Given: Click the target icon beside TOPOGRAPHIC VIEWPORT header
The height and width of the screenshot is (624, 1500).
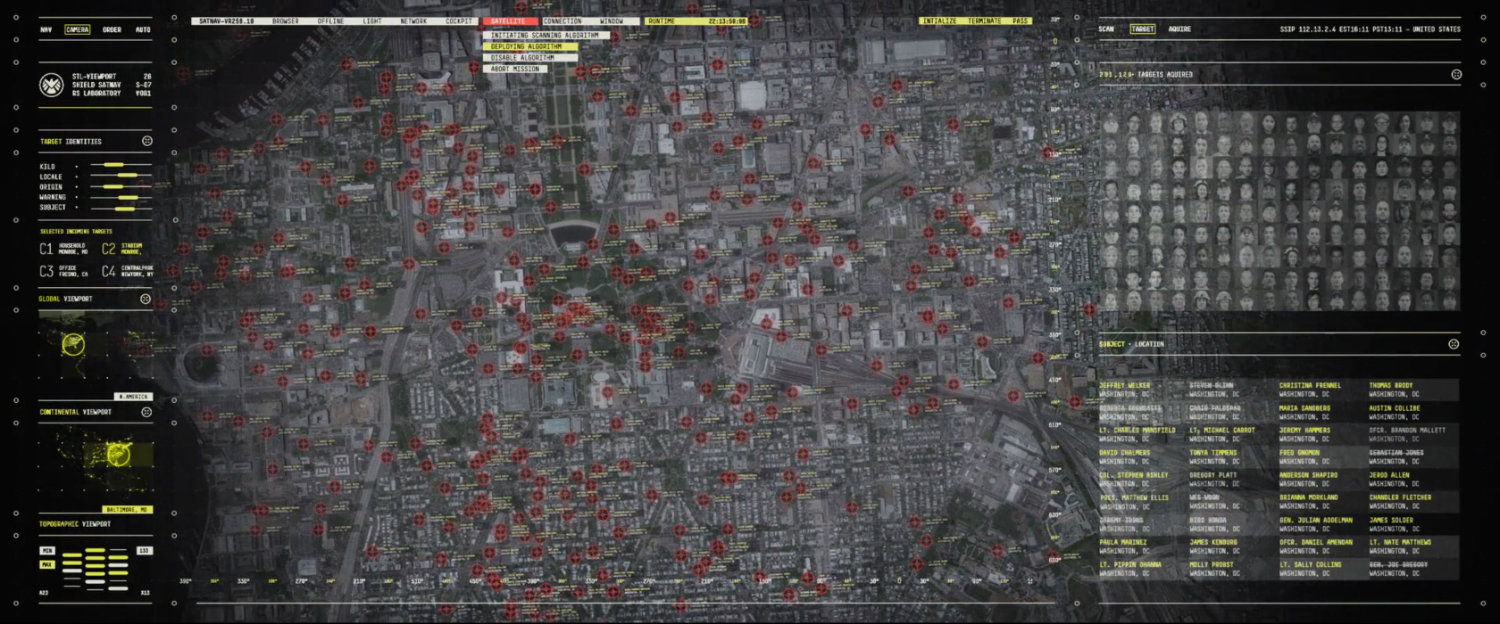Looking at the screenshot, I should (146, 524).
